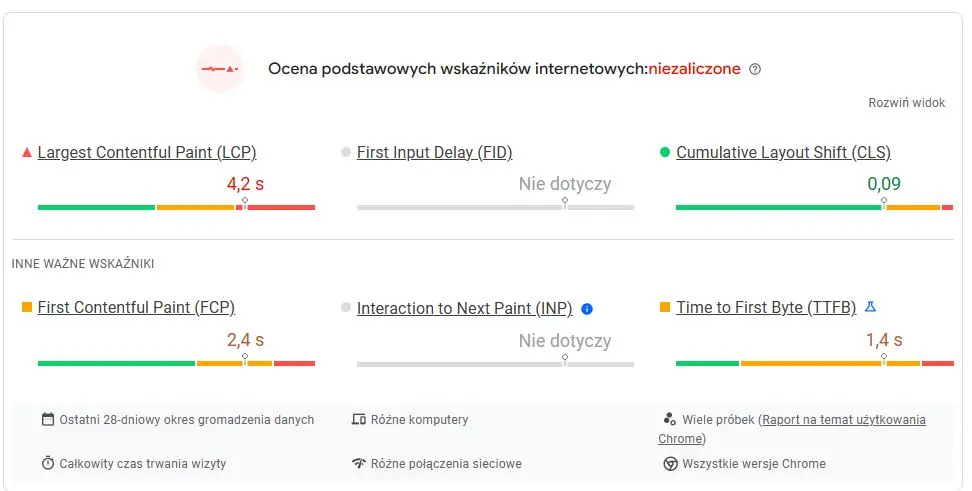Click the devices icon beside Różne komputery

pos(359,420)
